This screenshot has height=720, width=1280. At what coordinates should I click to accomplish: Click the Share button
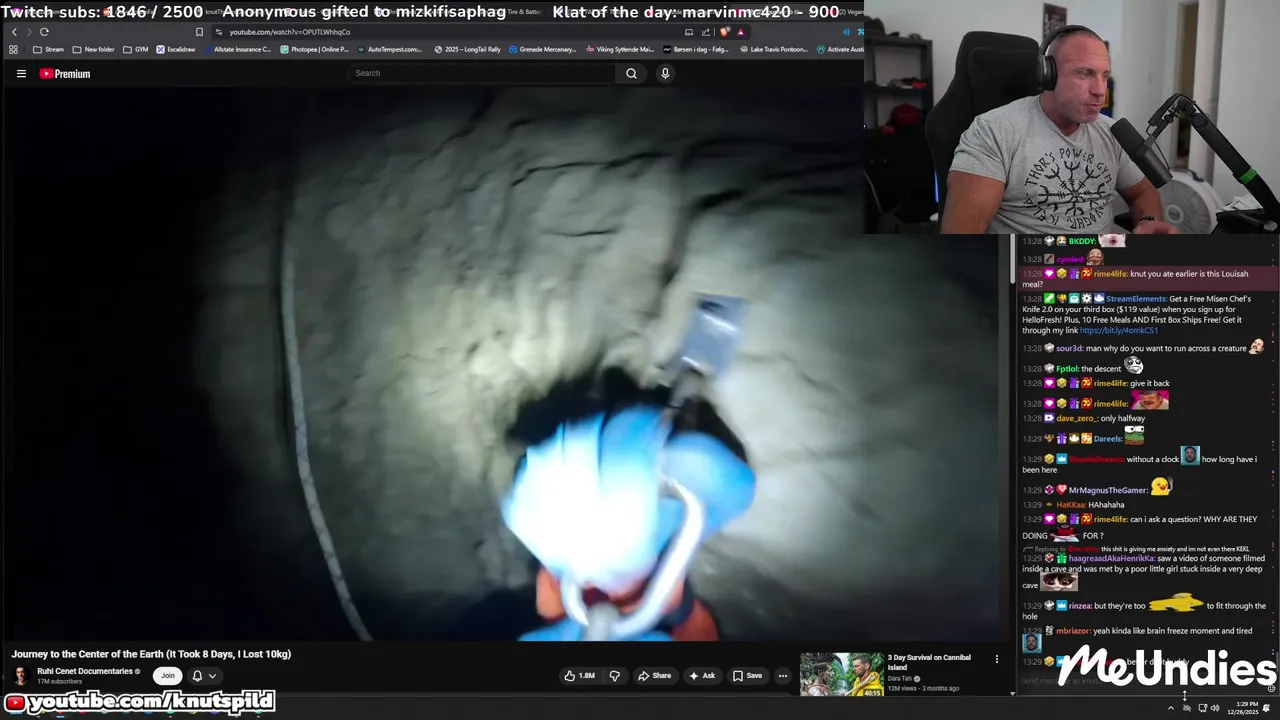[x=655, y=676]
